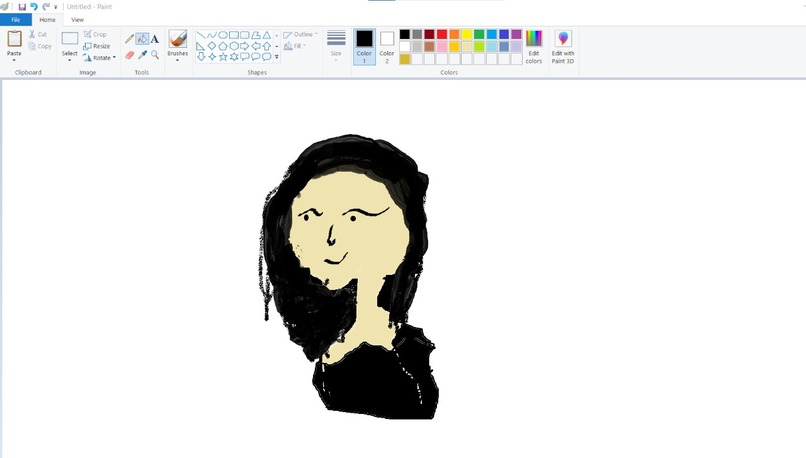Activate the Color 1 foreground swatch

coord(364,46)
